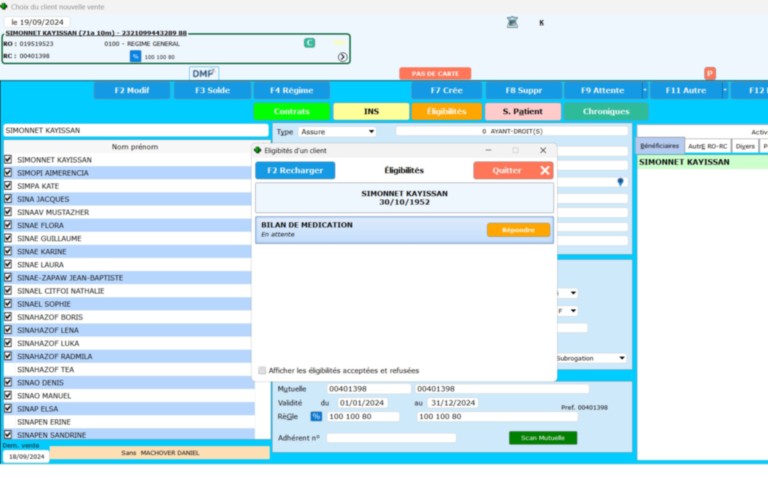768x477 pixels.
Task: Click the Répondre button for Bilan de Medication
Action: point(518,230)
